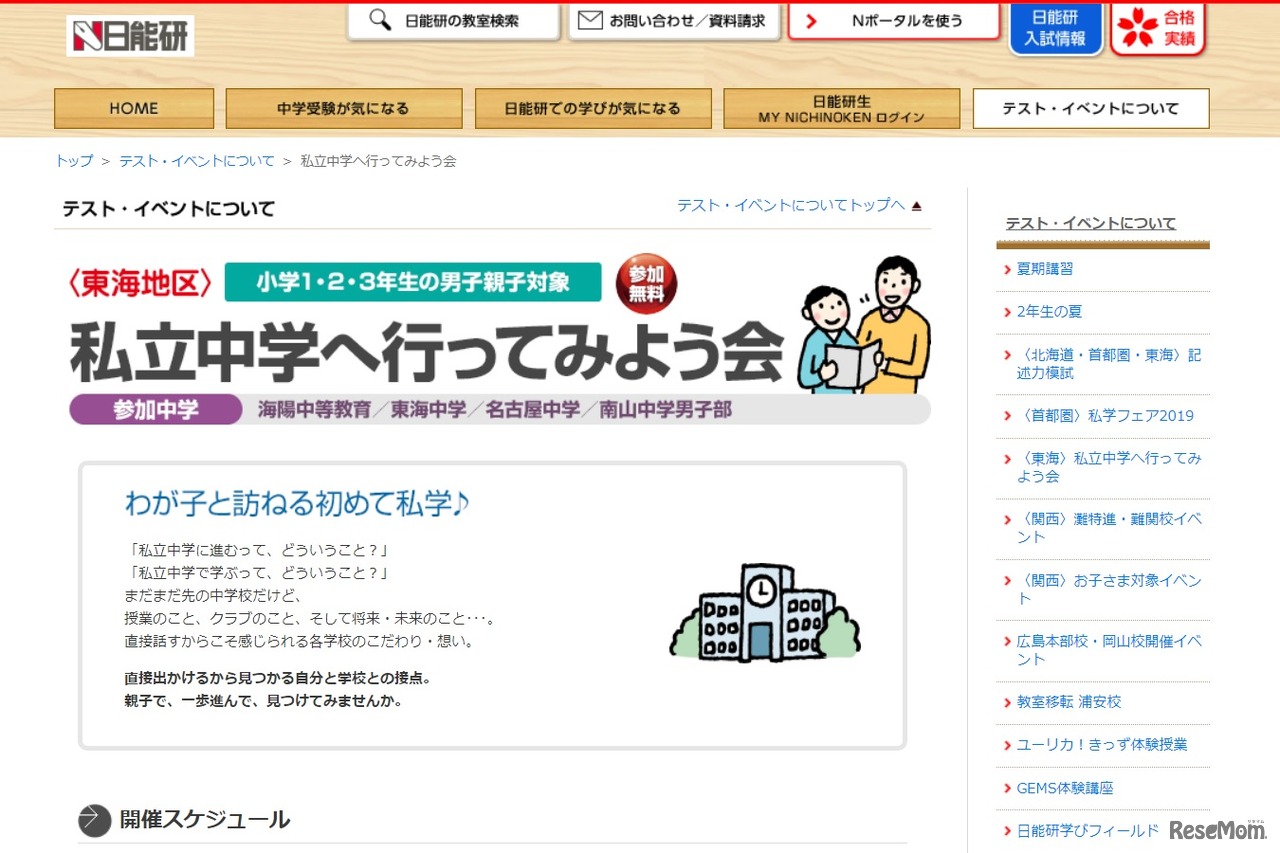Click the arrow icon beside 開催スケジュール

(x=95, y=820)
